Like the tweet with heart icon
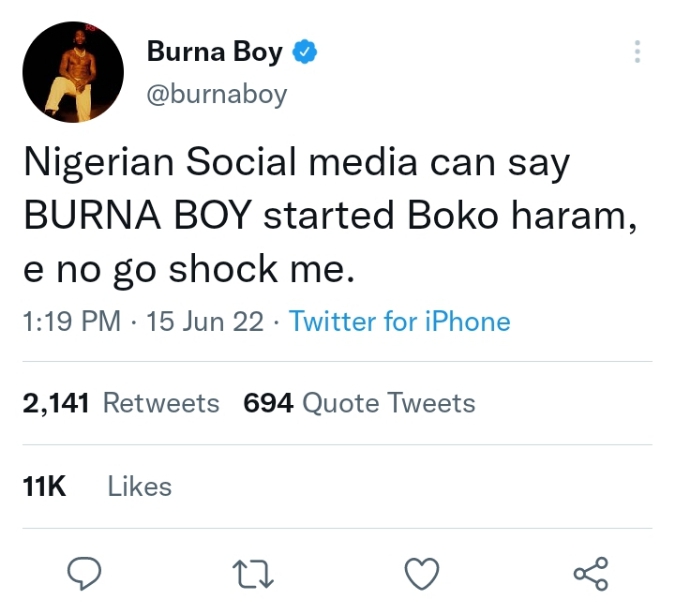This screenshot has height=615, width=675. [x=422, y=573]
